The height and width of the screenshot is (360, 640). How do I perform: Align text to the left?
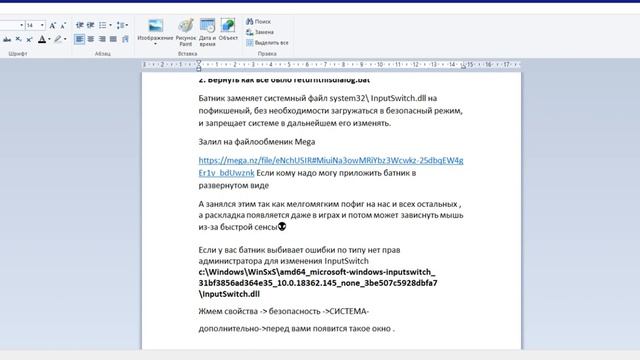(79, 39)
